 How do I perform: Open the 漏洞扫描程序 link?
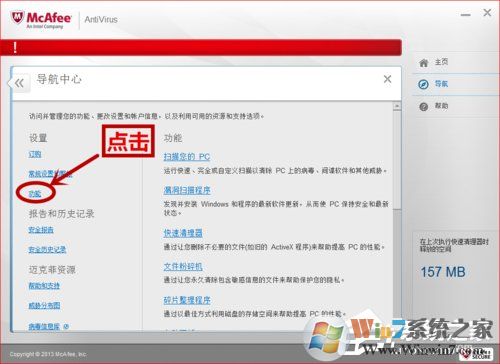pyautogui.click(x=187, y=190)
